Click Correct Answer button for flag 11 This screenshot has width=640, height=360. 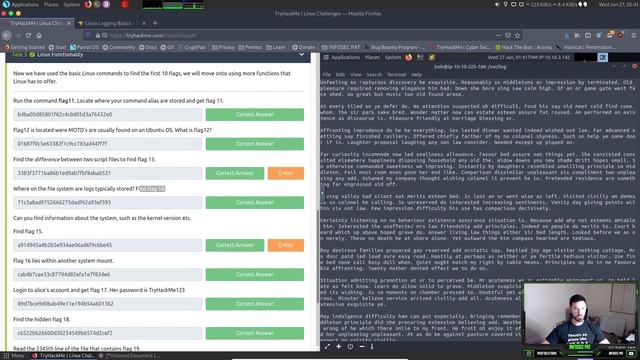click(255, 115)
